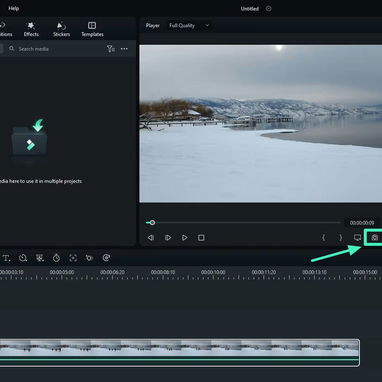Click the ring icon with inner arrow in timeline toolbar
Image resolution: width=382 pixels, height=382 pixels.
pos(106,258)
